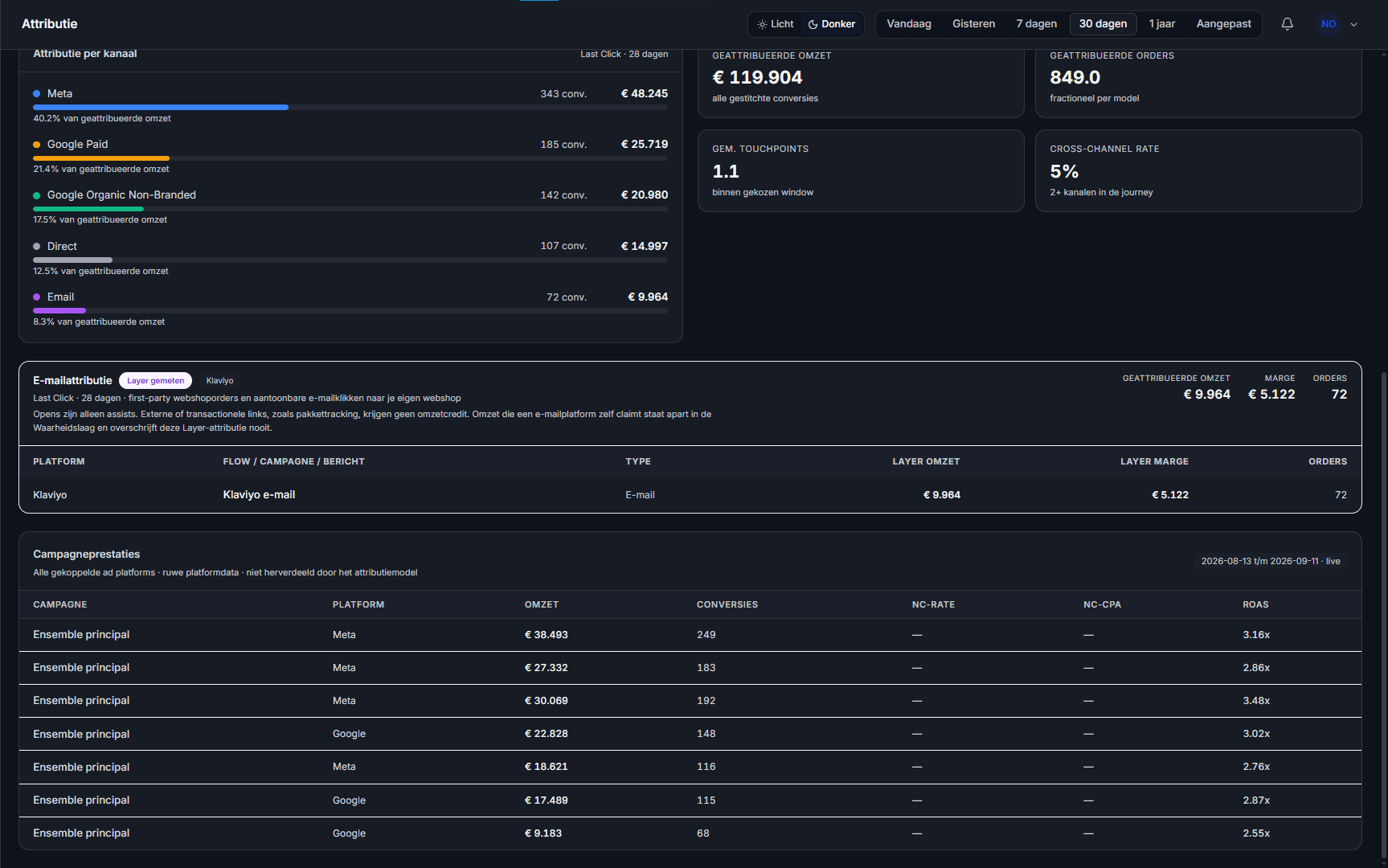Click the € 5.122 marge summary value
The height and width of the screenshot is (868, 1388).
[x=1271, y=395]
